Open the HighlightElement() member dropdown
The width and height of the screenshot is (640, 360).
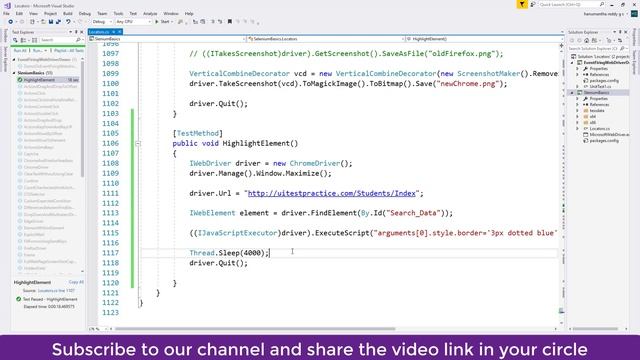coord(484,39)
